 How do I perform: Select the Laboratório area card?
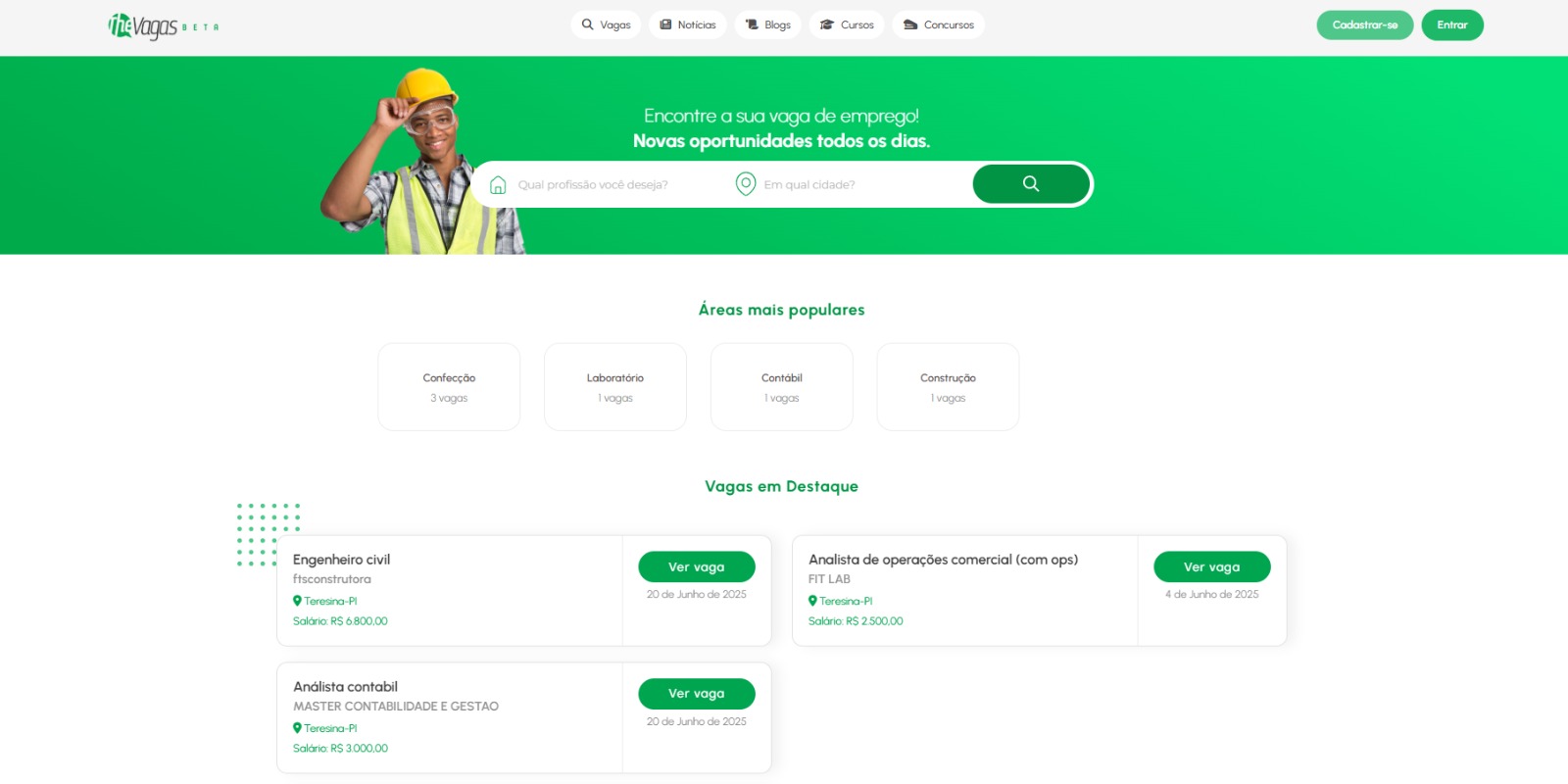[615, 386]
